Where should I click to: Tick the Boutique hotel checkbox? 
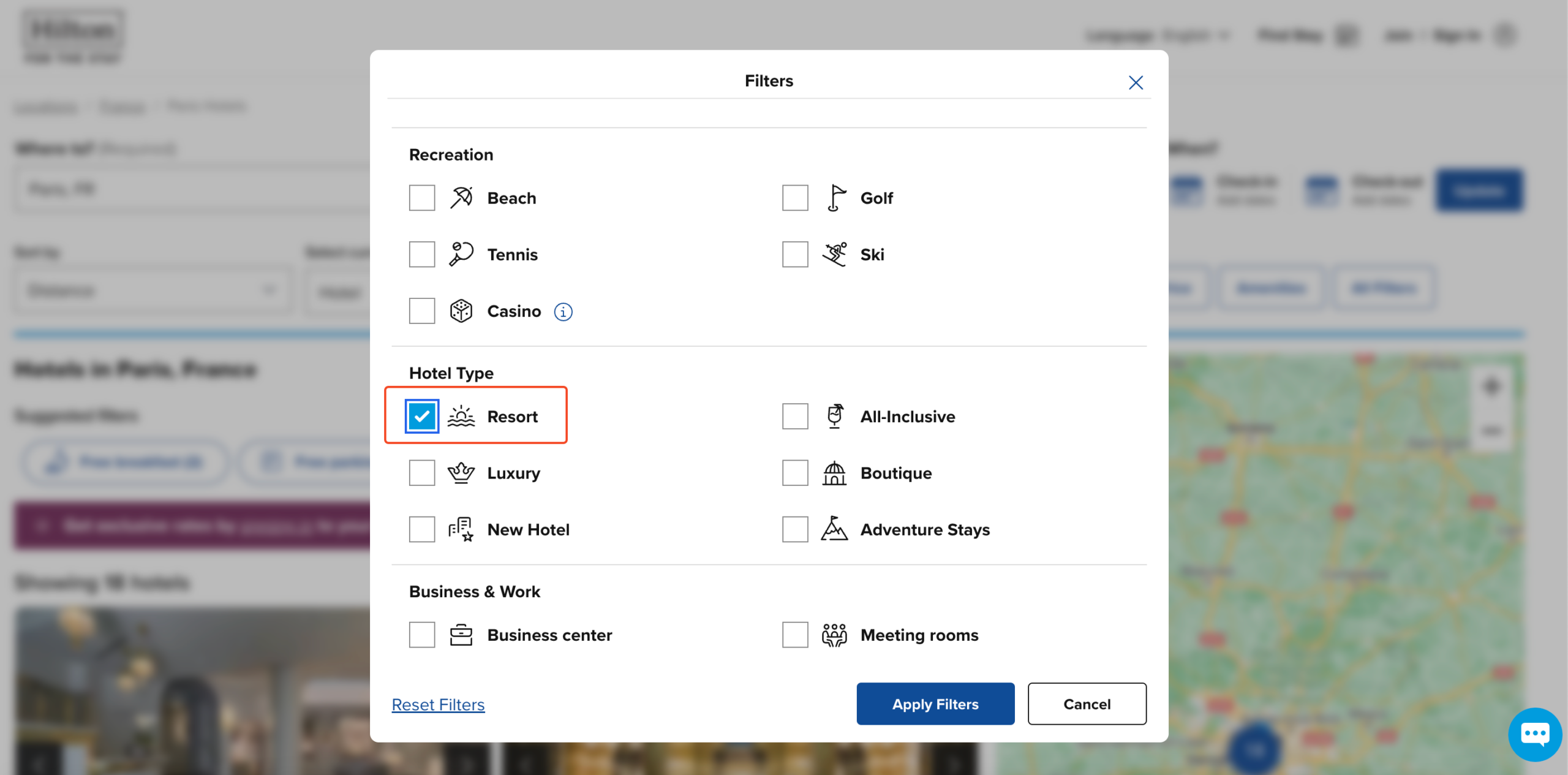795,473
